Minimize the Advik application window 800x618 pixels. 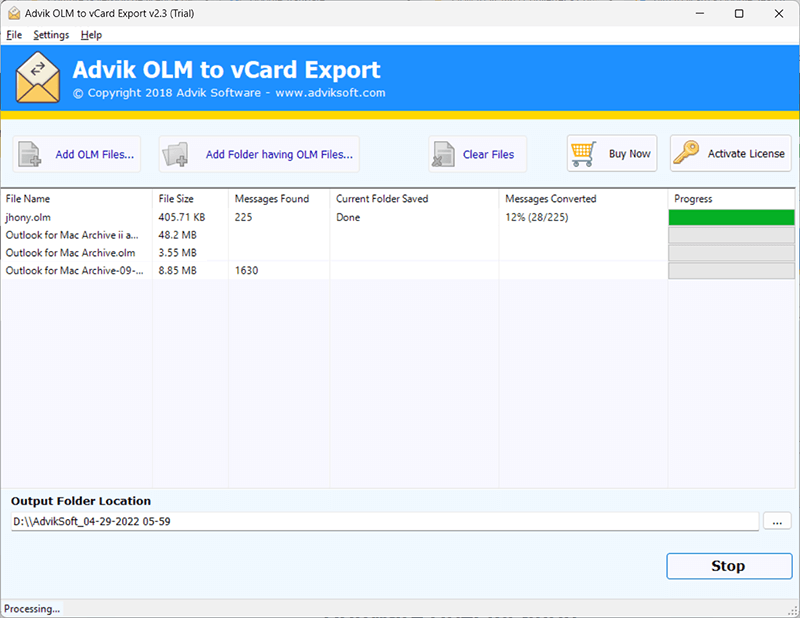click(x=700, y=13)
